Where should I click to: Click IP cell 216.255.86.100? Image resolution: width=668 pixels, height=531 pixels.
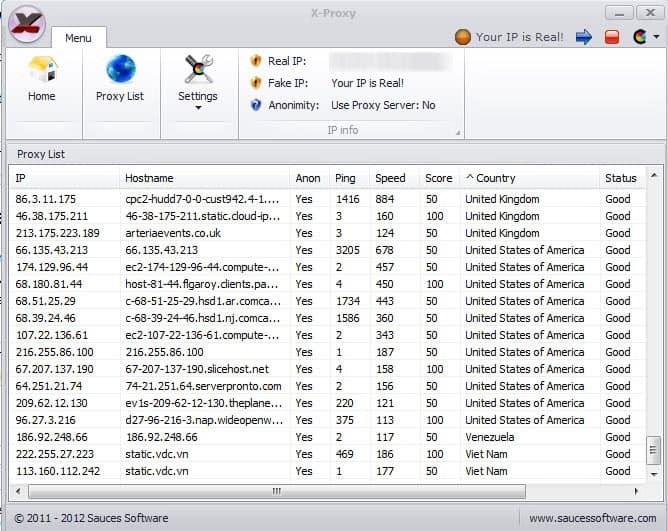tap(55, 352)
